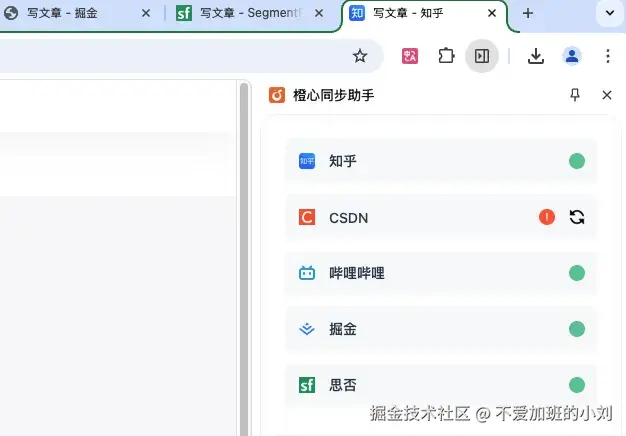Close the 写文章 - Segment tab
This screenshot has height=436, width=626.
[319, 14]
